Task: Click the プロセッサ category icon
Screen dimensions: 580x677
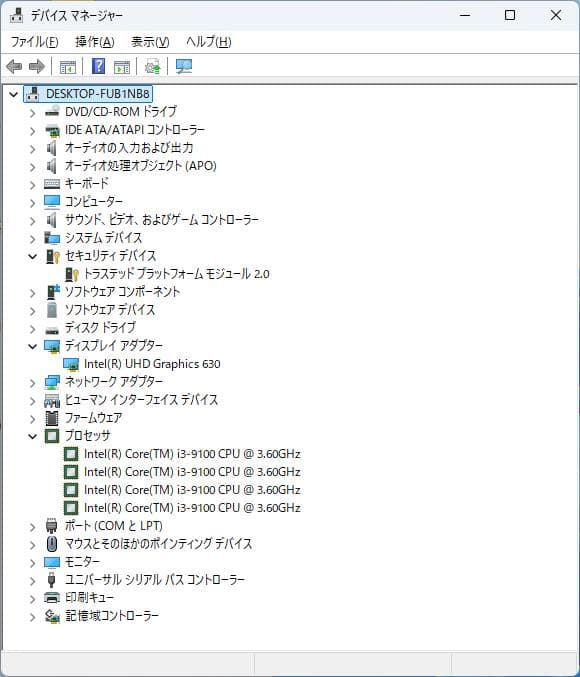Action: (52, 436)
